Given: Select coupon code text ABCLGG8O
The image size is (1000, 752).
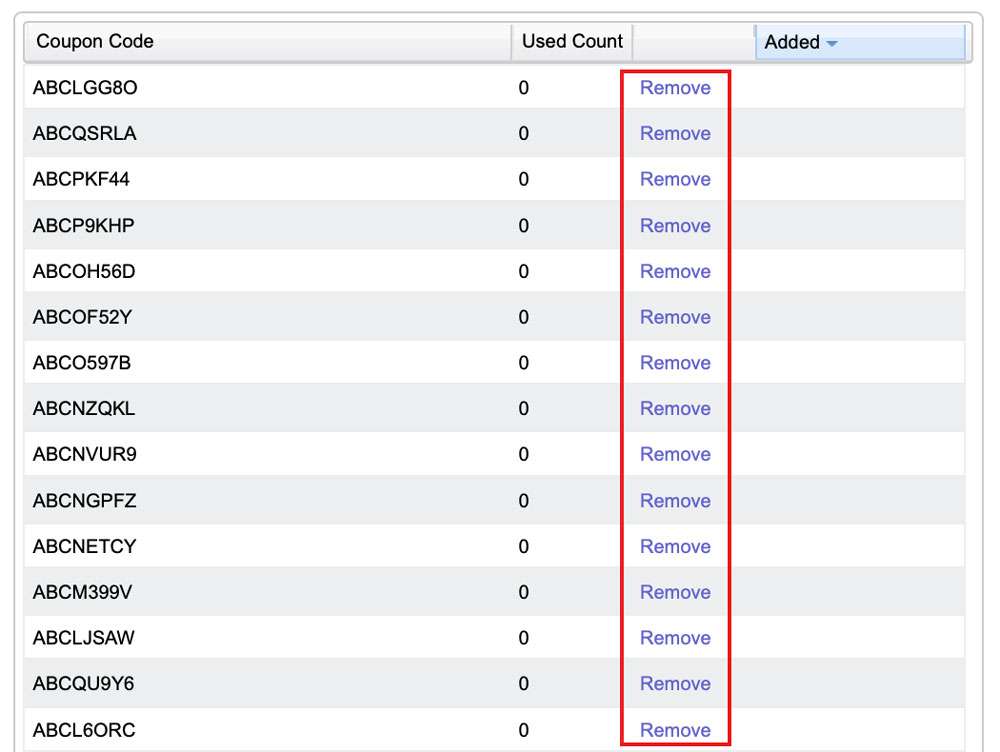Looking at the screenshot, I should click(x=85, y=88).
